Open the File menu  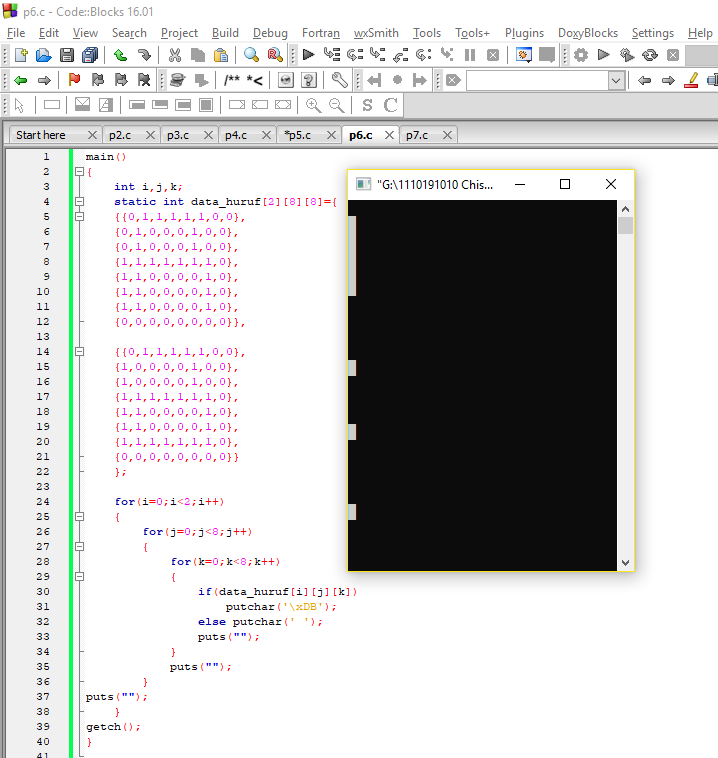tap(16, 33)
